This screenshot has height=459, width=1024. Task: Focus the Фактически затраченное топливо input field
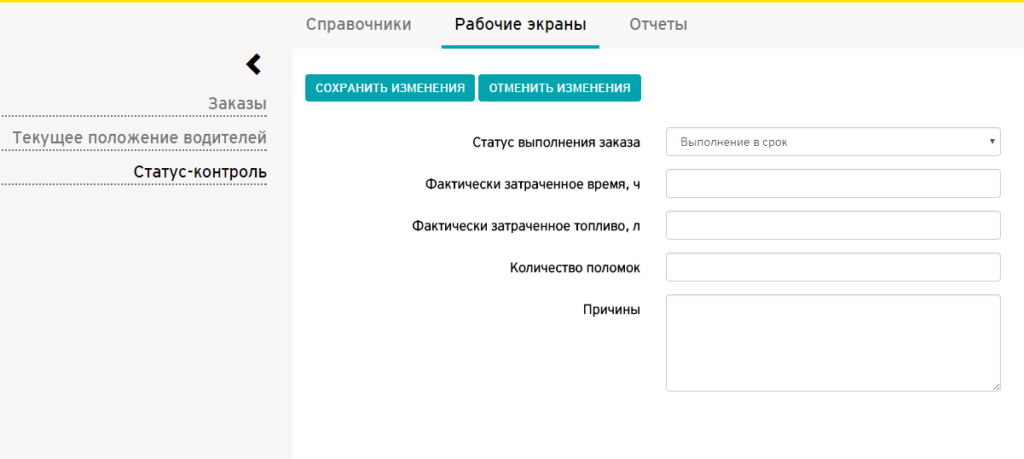pyautogui.click(x=833, y=225)
